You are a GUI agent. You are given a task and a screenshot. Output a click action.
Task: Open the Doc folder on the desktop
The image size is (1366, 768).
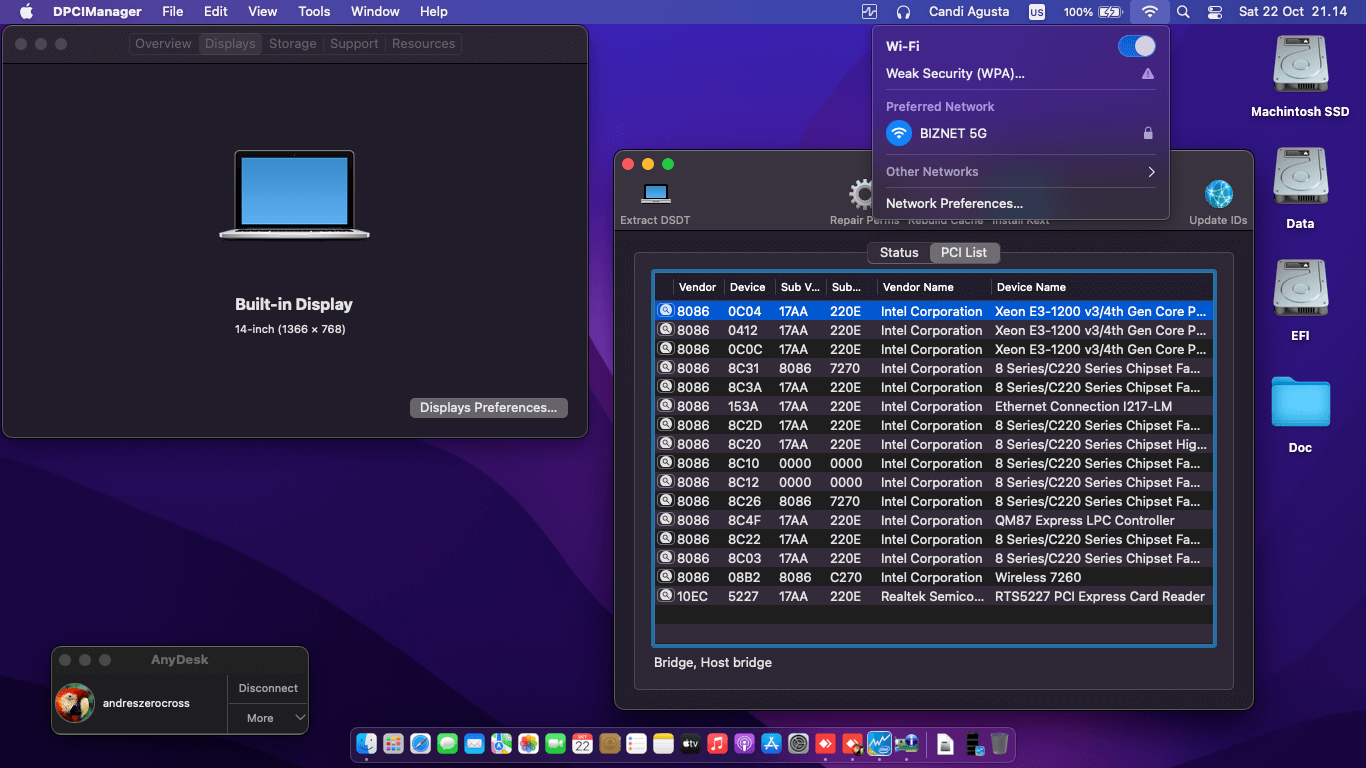[1300, 402]
